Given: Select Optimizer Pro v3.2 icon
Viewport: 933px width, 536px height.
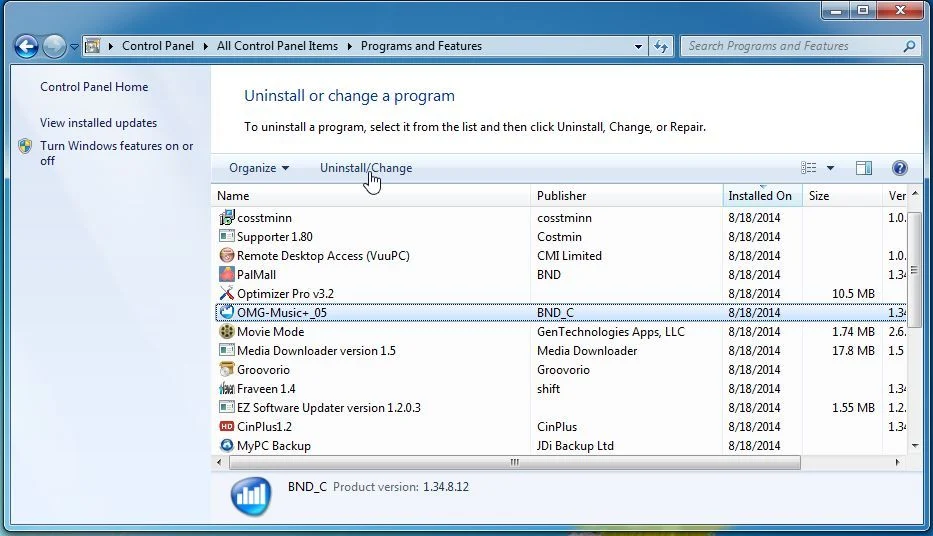Looking at the screenshot, I should click(227, 293).
